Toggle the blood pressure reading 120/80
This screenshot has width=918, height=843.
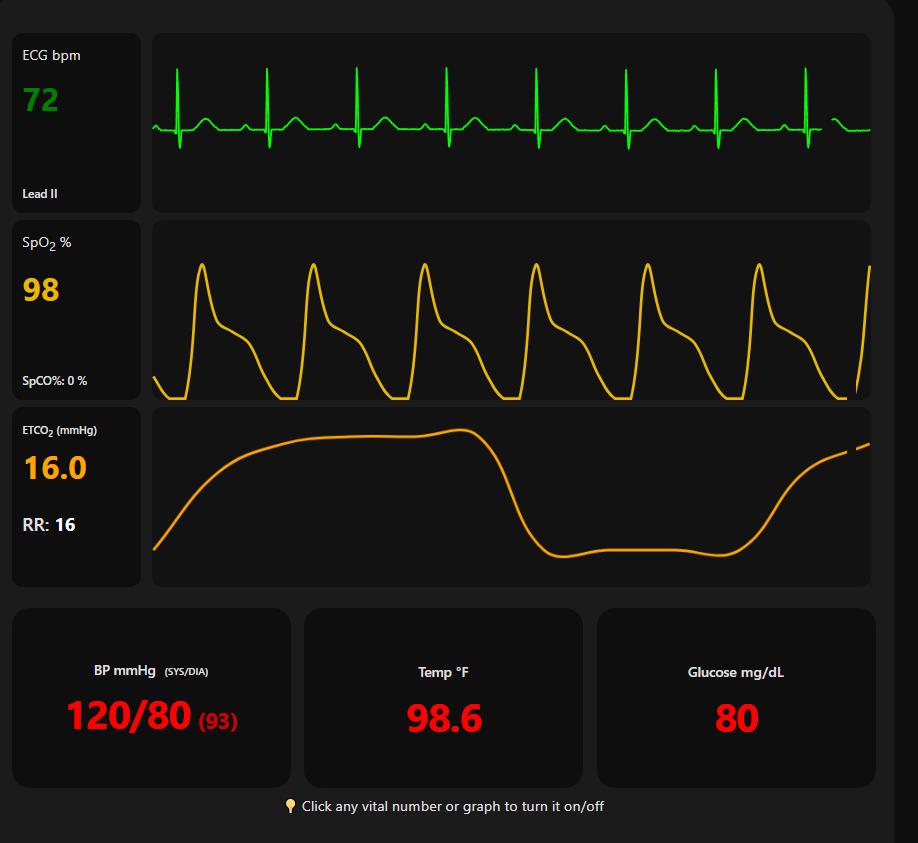(129, 715)
